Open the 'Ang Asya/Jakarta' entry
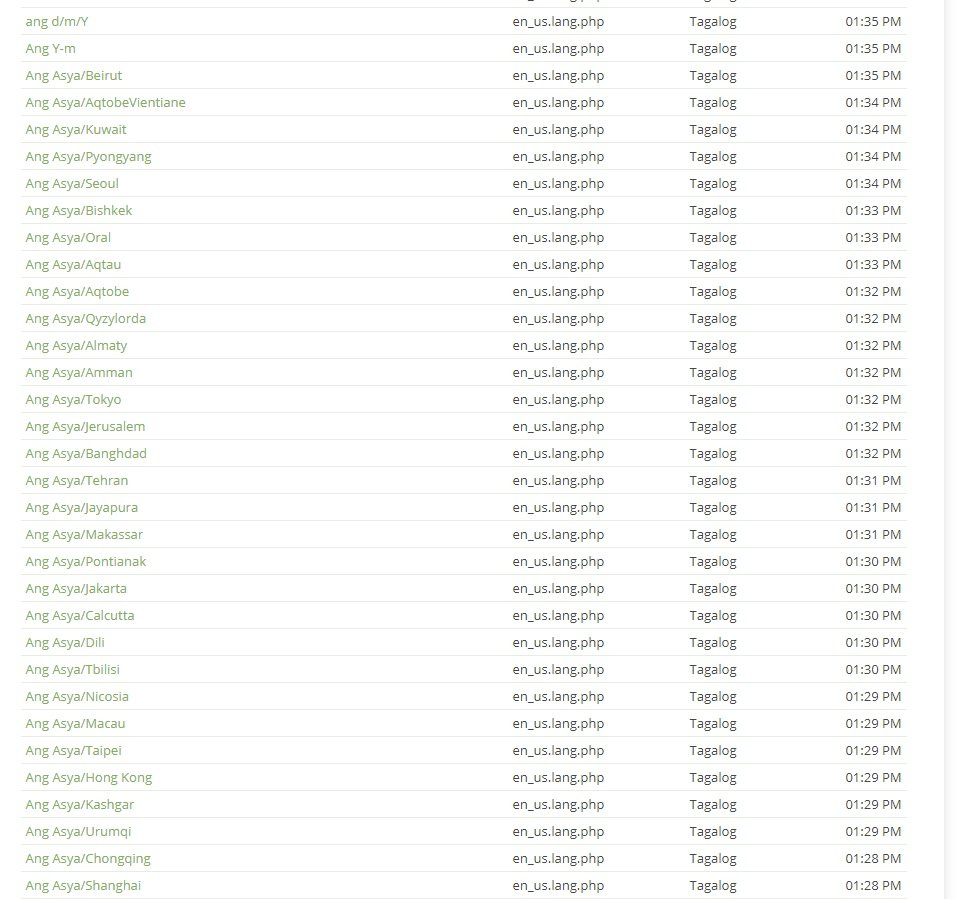This screenshot has width=962, height=899. click(x=76, y=588)
